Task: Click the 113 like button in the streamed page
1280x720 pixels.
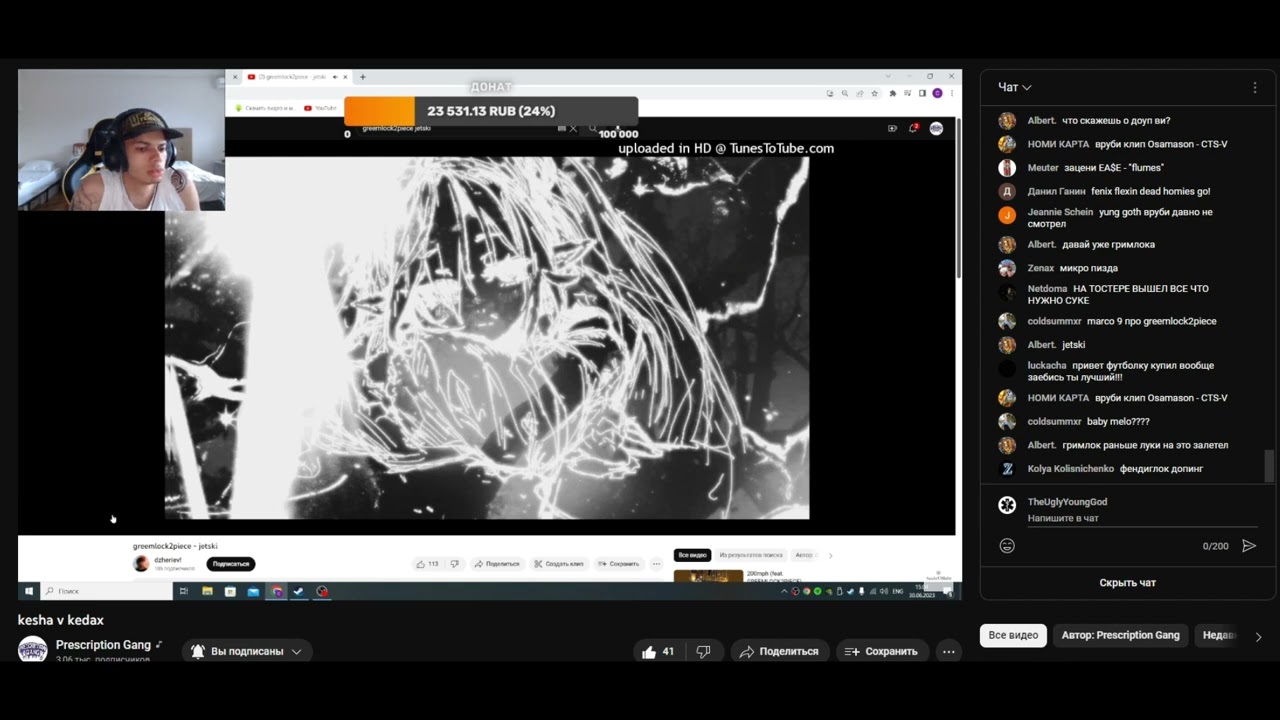Action: 427,564
